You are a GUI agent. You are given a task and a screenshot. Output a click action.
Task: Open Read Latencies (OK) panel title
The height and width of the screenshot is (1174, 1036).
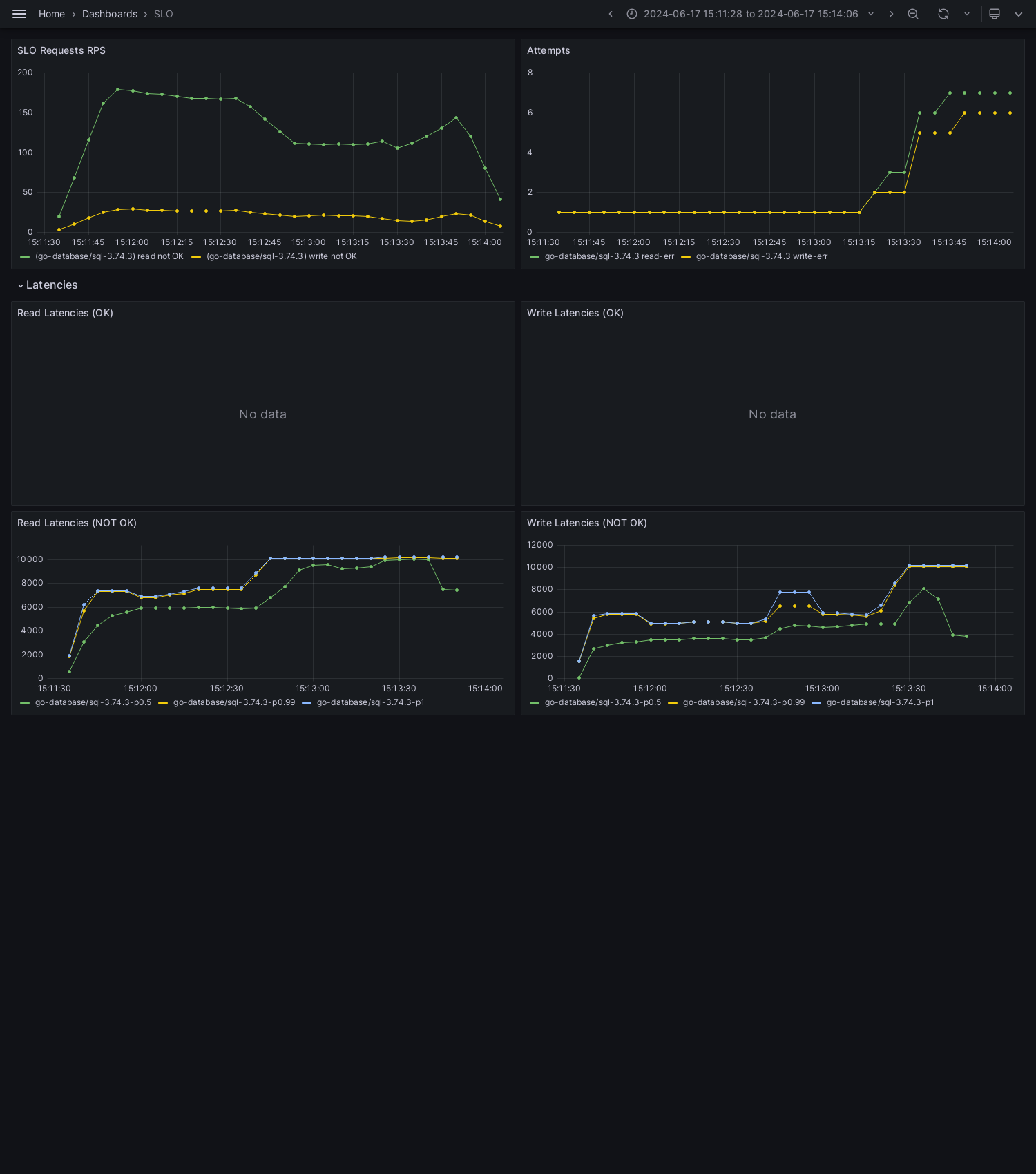65,313
